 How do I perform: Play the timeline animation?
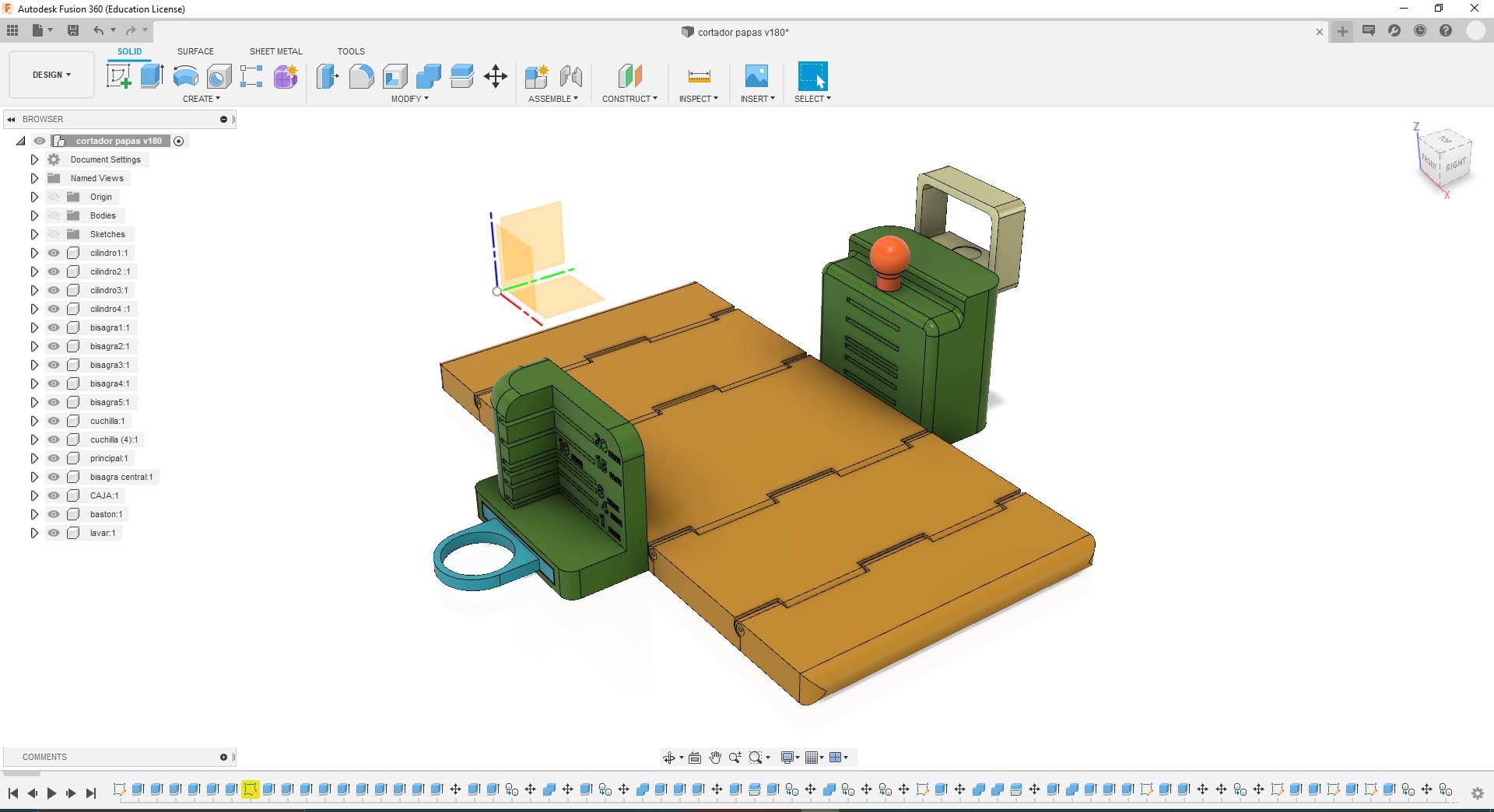pos(51,793)
